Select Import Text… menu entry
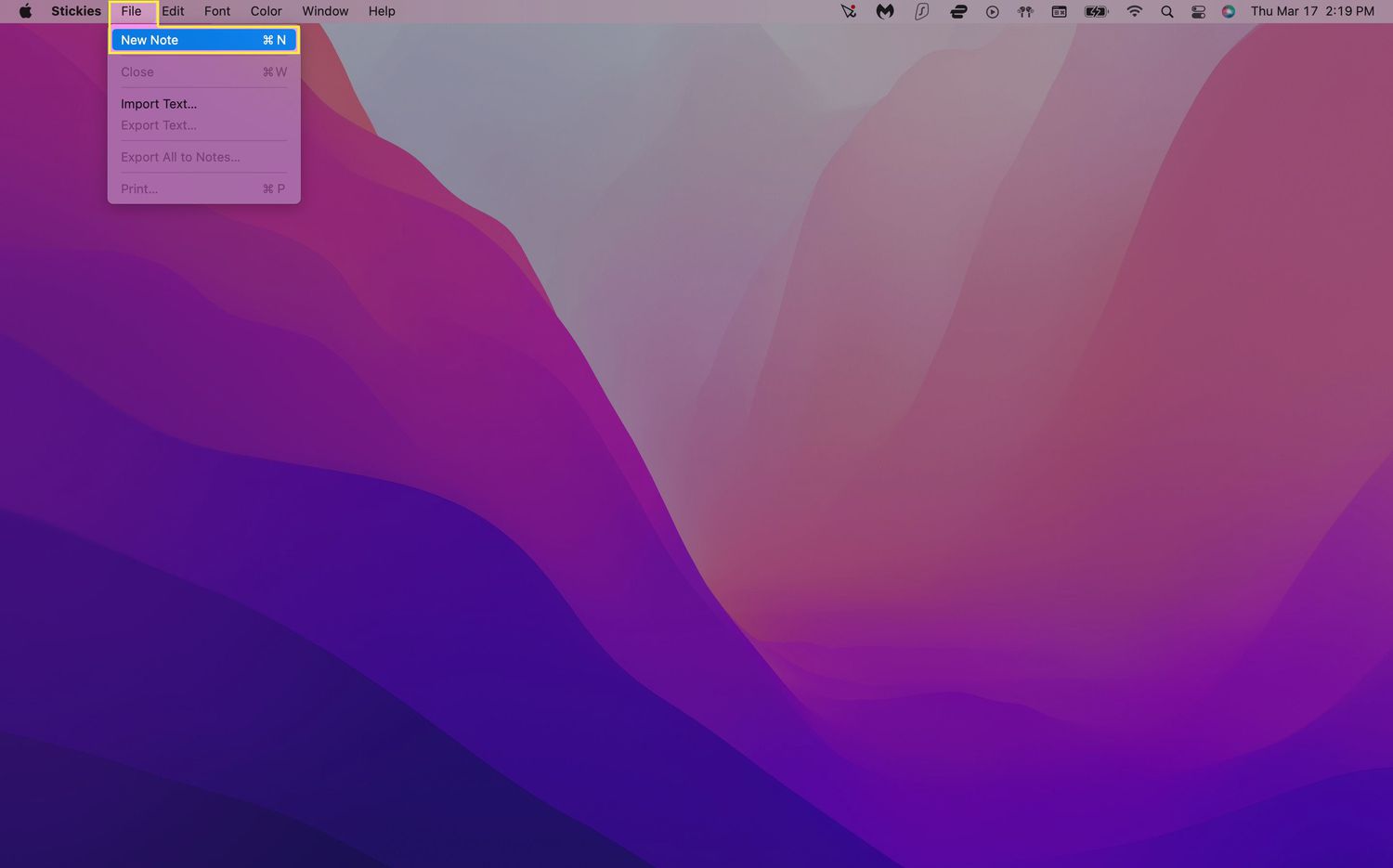 tap(159, 104)
